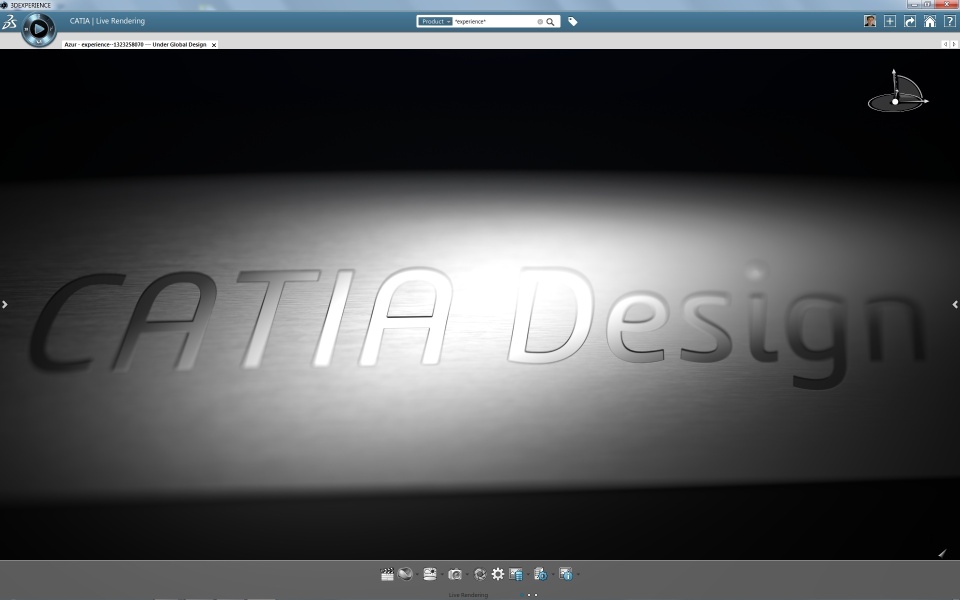Click the image database icon
The width and height of the screenshot is (960, 600).
pos(516,574)
